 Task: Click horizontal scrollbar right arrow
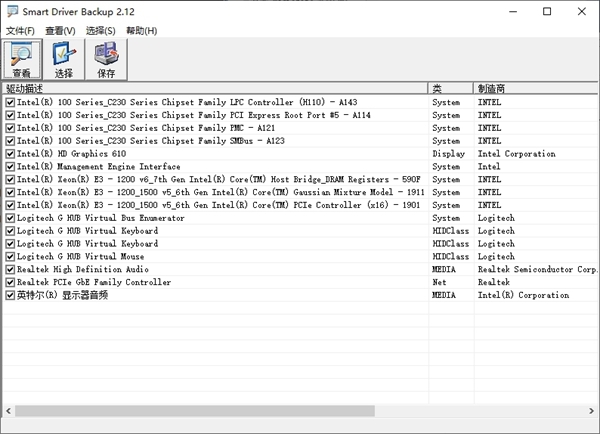[591, 411]
